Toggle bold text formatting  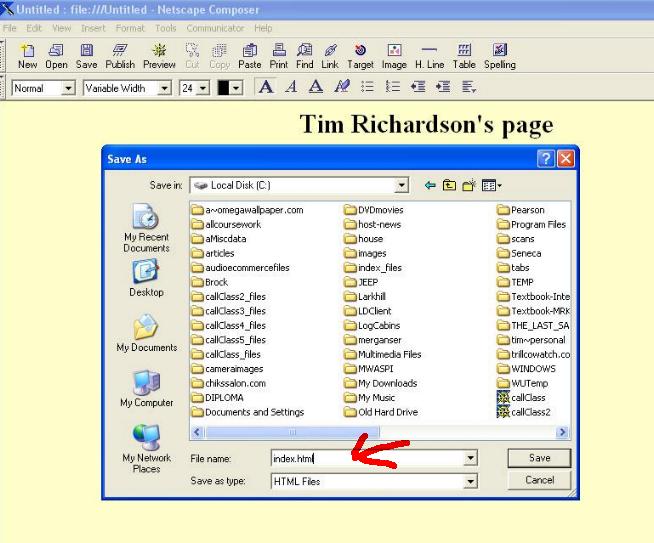(x=266, y=87)
